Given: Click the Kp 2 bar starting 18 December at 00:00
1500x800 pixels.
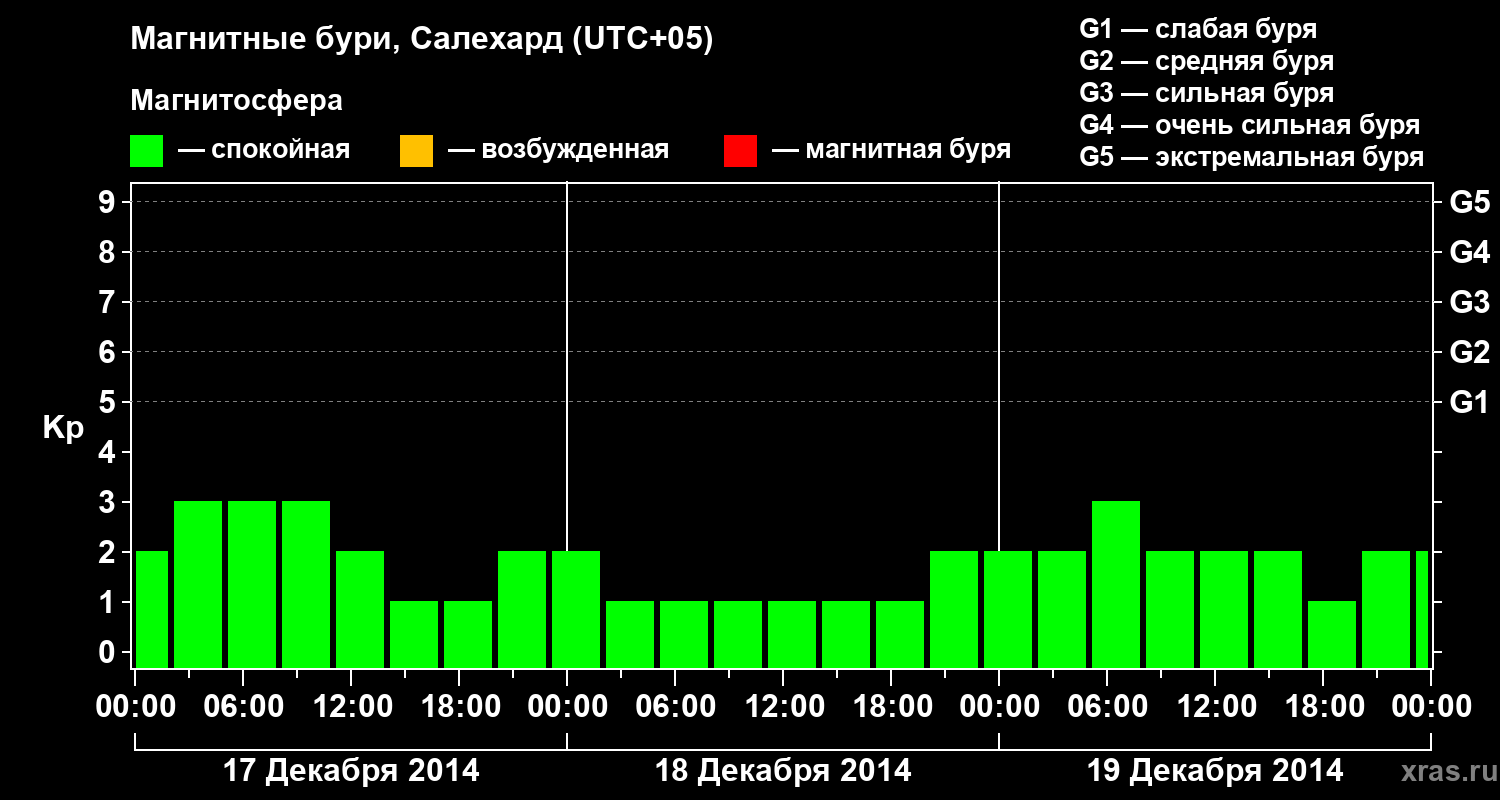Looking at the screenshot, I should [576, 609].
